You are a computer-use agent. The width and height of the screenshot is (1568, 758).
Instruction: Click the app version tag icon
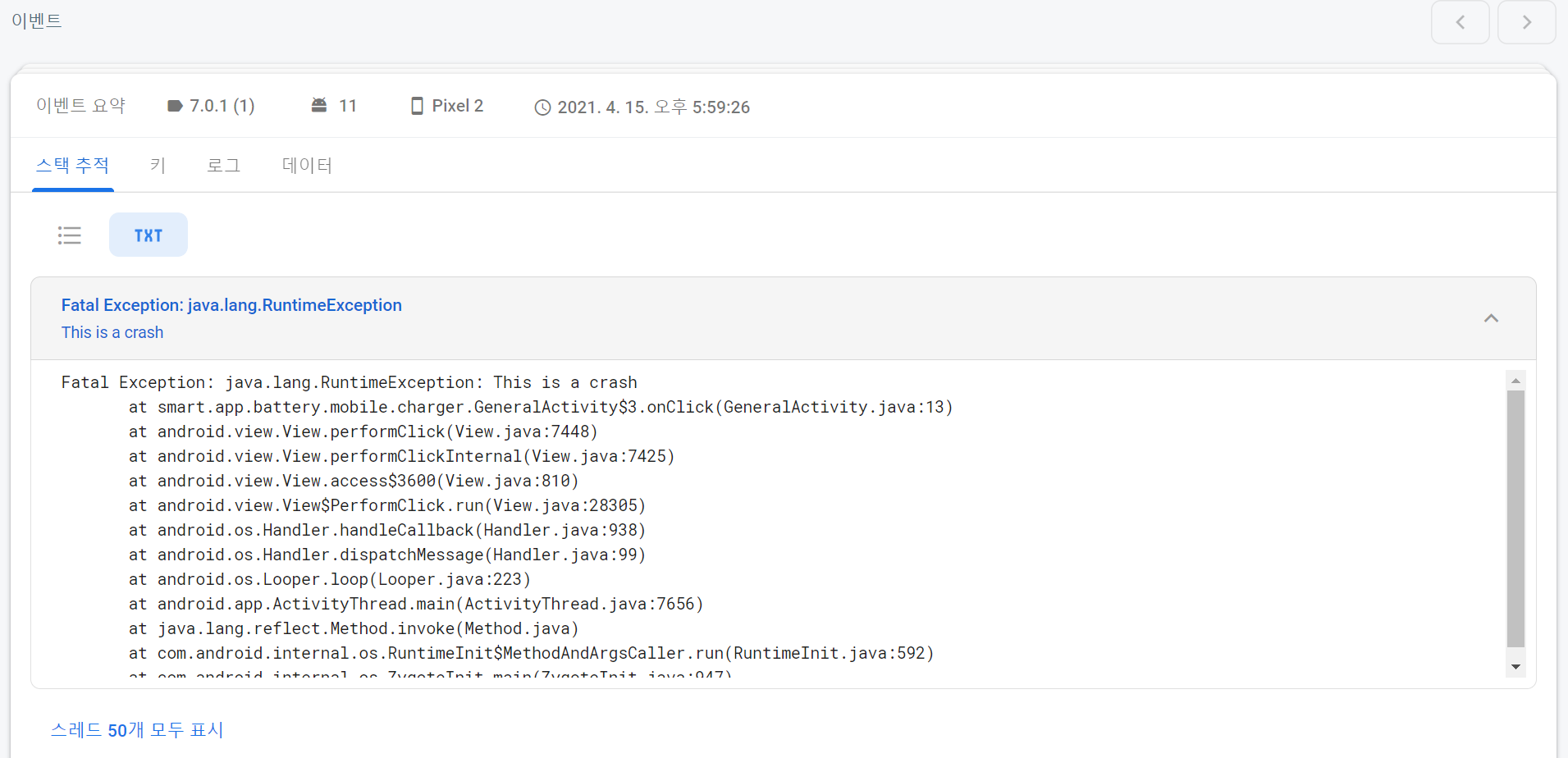coord(174,106)
